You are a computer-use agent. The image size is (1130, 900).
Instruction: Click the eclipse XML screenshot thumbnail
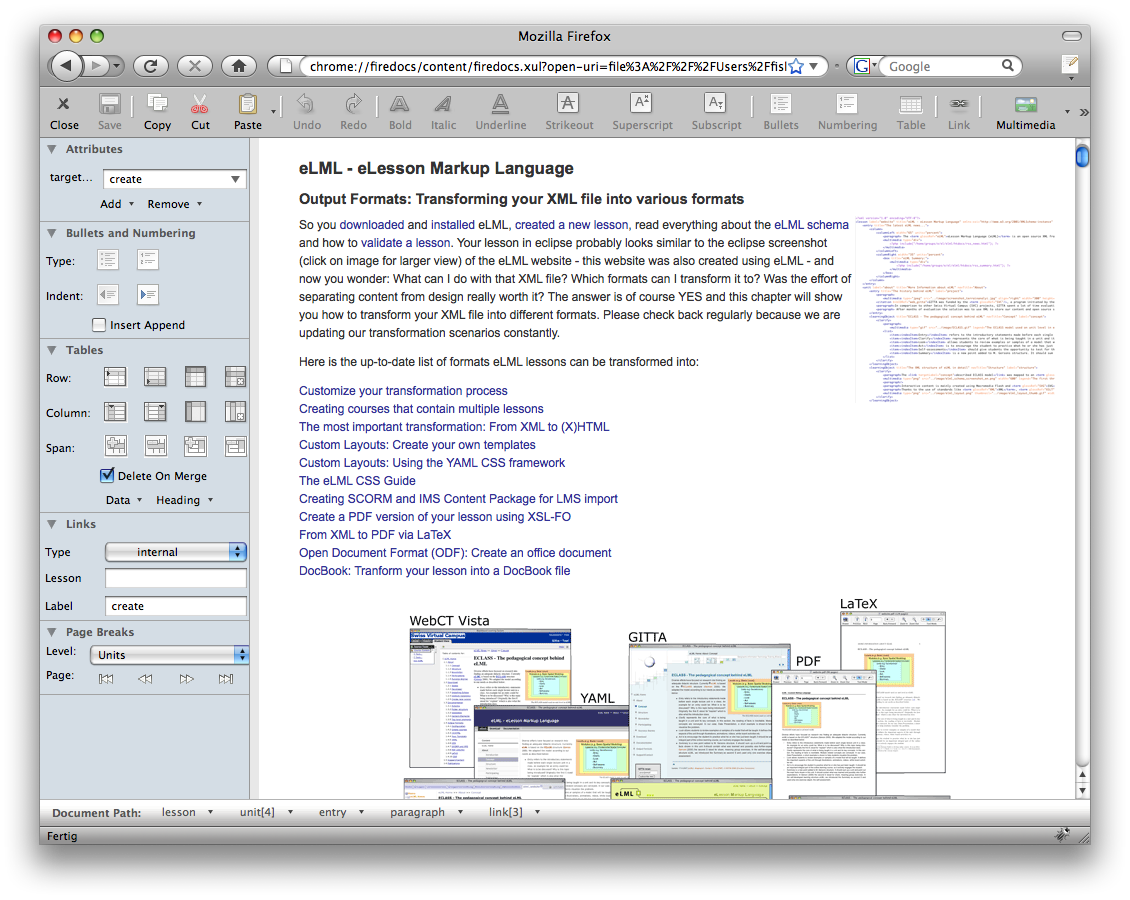pyautogui.click(x=955, y=309)
